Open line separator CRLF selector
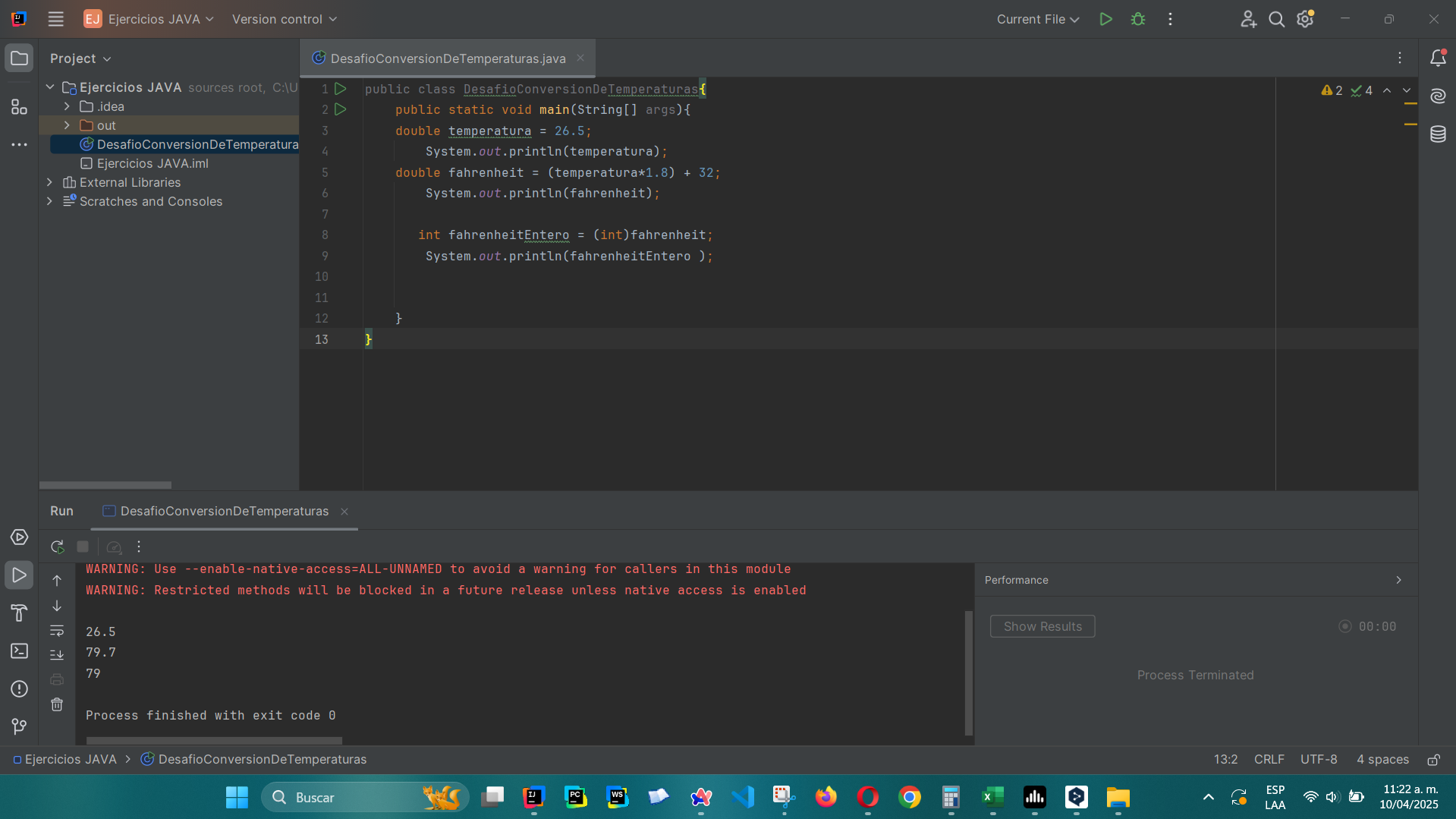 pos(1269,759)
